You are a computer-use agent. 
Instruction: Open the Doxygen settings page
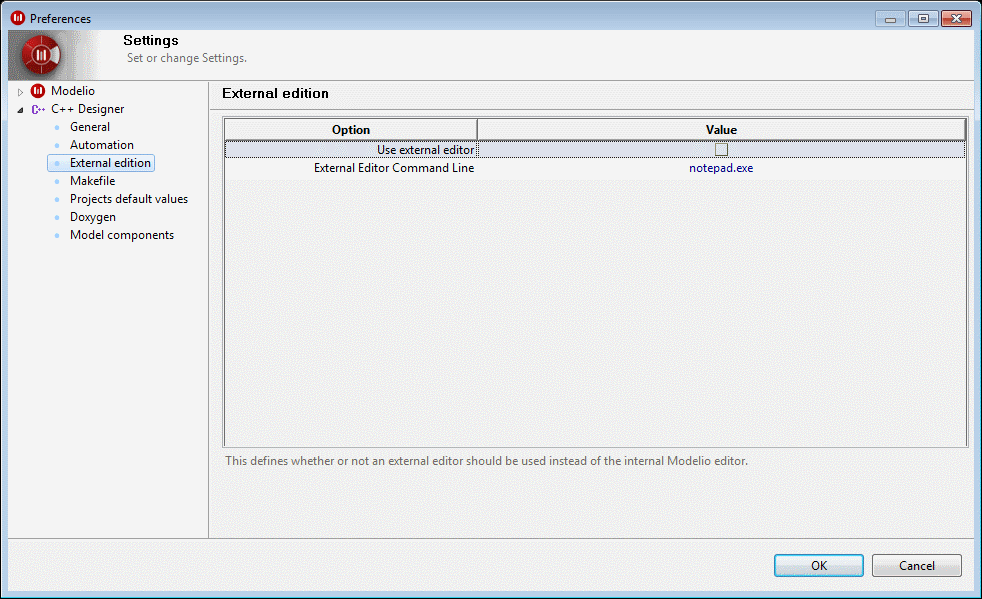tap(93, 217)
